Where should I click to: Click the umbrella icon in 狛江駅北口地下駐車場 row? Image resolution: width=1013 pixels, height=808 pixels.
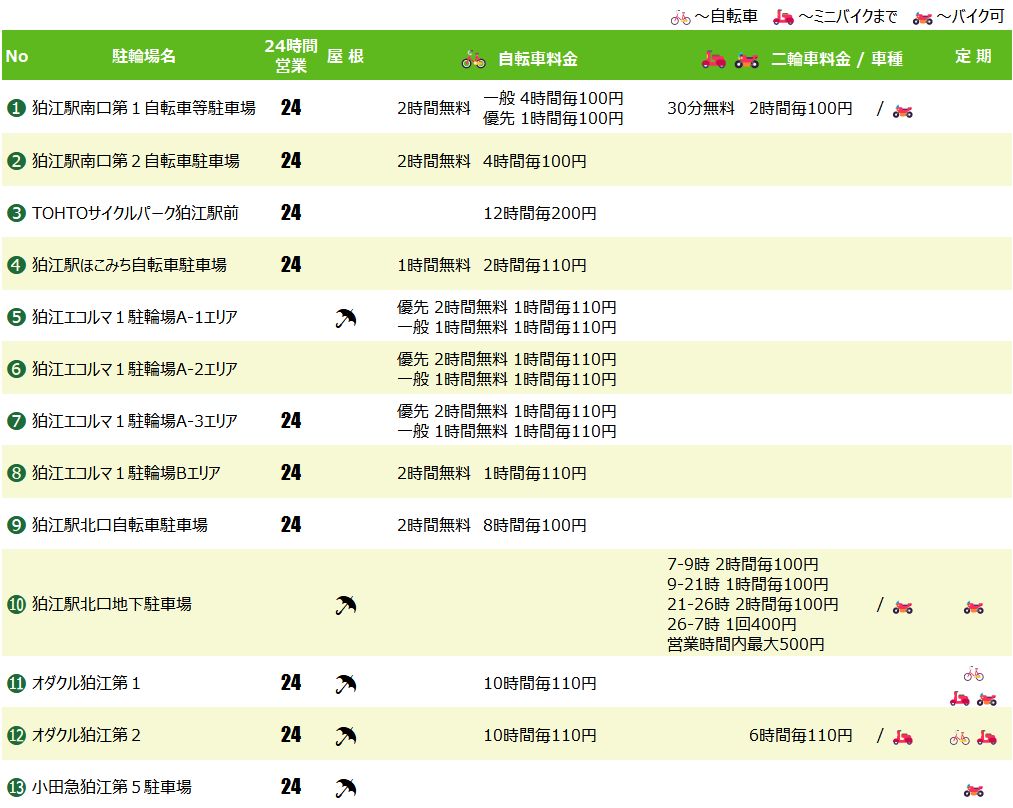point(346,605)
